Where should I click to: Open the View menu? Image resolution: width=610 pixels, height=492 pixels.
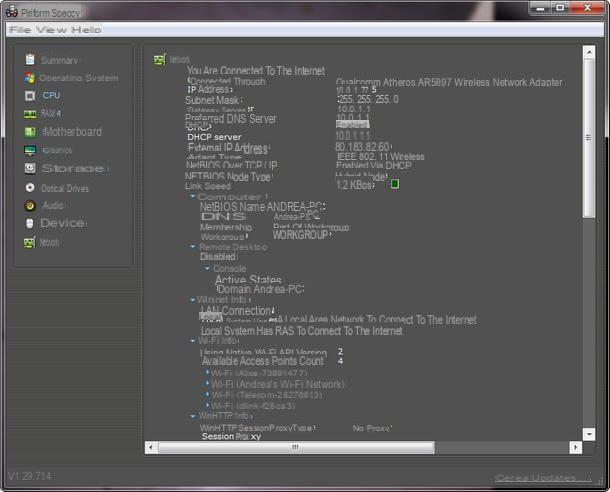(52, 30)
